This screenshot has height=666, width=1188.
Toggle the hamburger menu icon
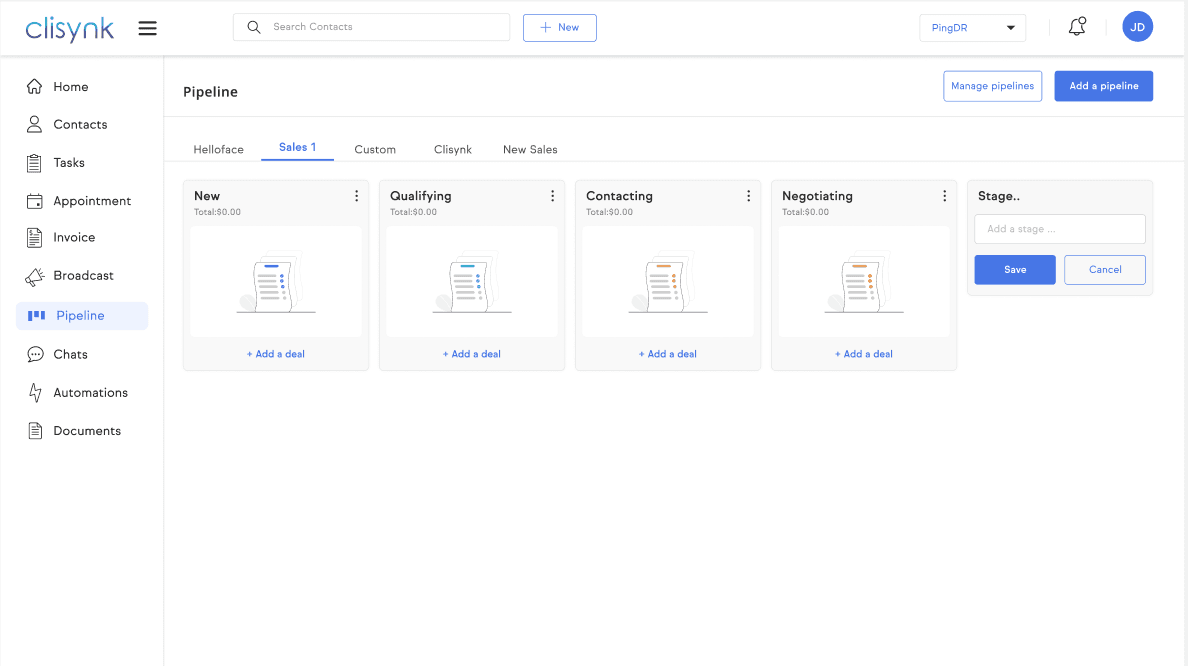coord(148,29)
